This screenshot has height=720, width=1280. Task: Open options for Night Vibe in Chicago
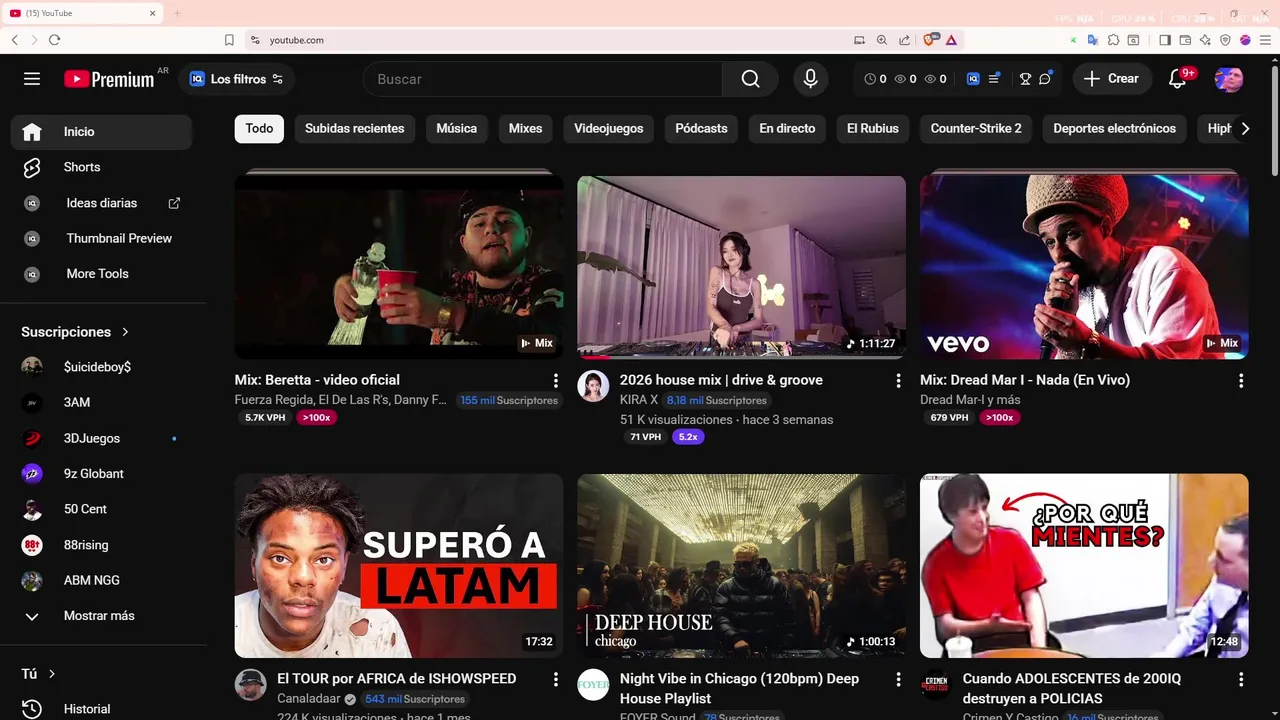tap(898, 680)
